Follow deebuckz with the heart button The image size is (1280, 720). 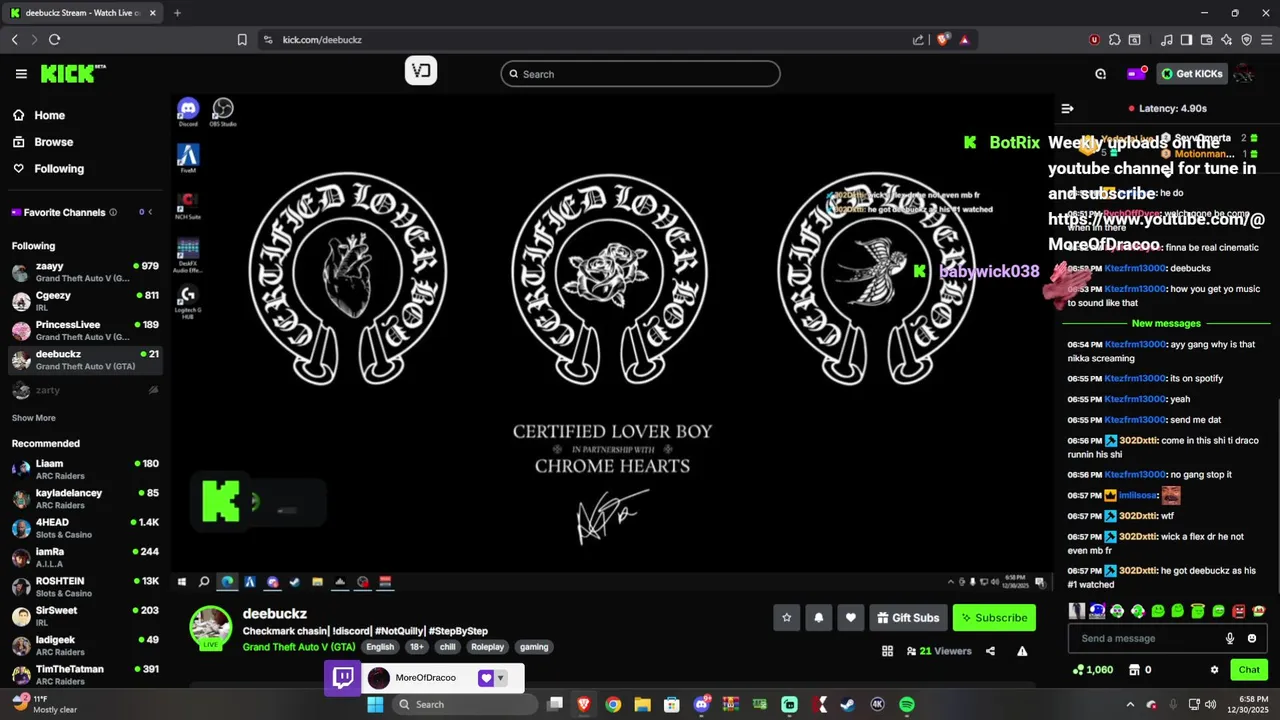[x=850, y=618]
